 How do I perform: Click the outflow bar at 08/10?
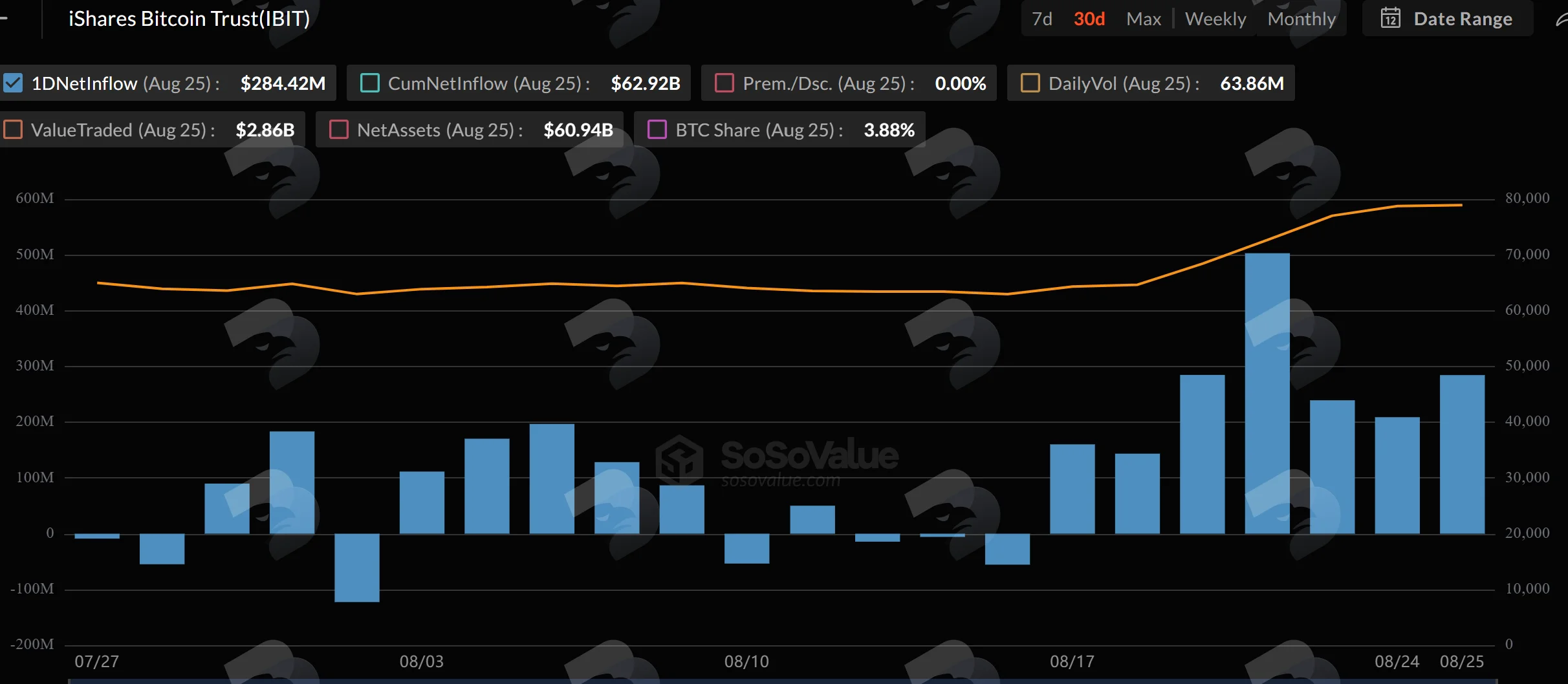(x=747, y=549)
